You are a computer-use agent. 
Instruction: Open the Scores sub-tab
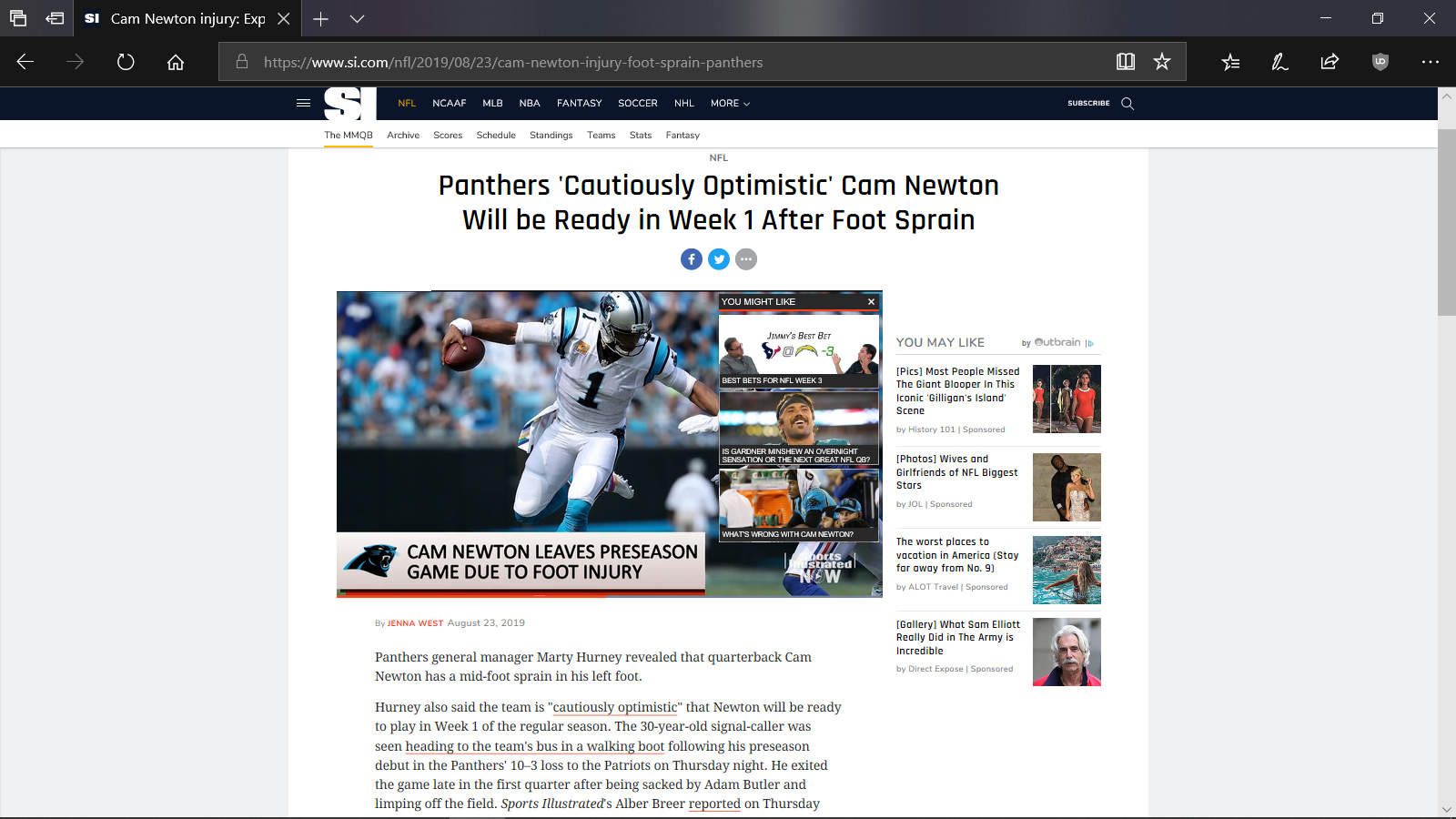pyautogui.click(x=448, y=135)
